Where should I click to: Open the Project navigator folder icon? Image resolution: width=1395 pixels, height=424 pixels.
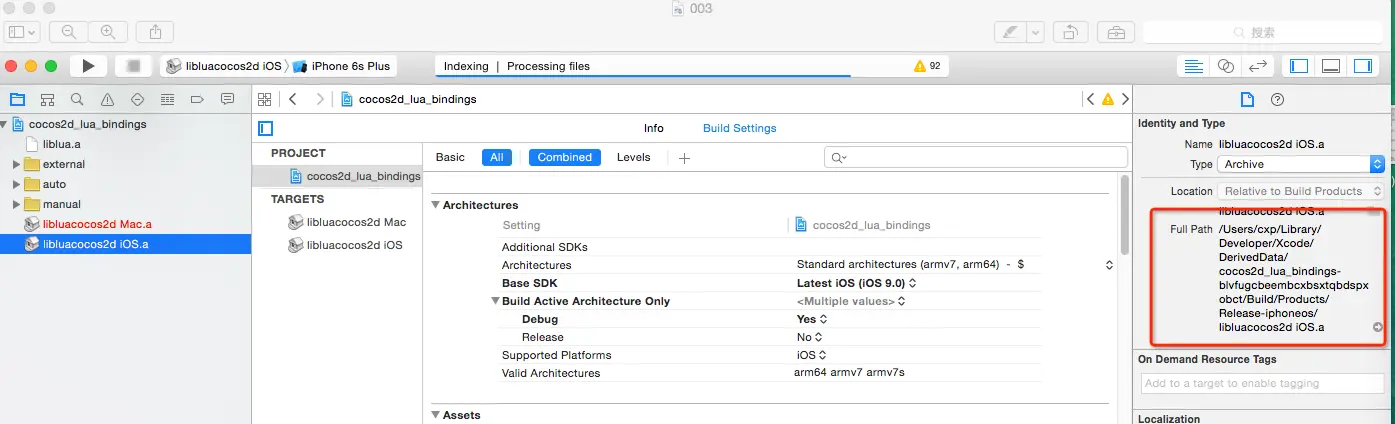point(17,100)
